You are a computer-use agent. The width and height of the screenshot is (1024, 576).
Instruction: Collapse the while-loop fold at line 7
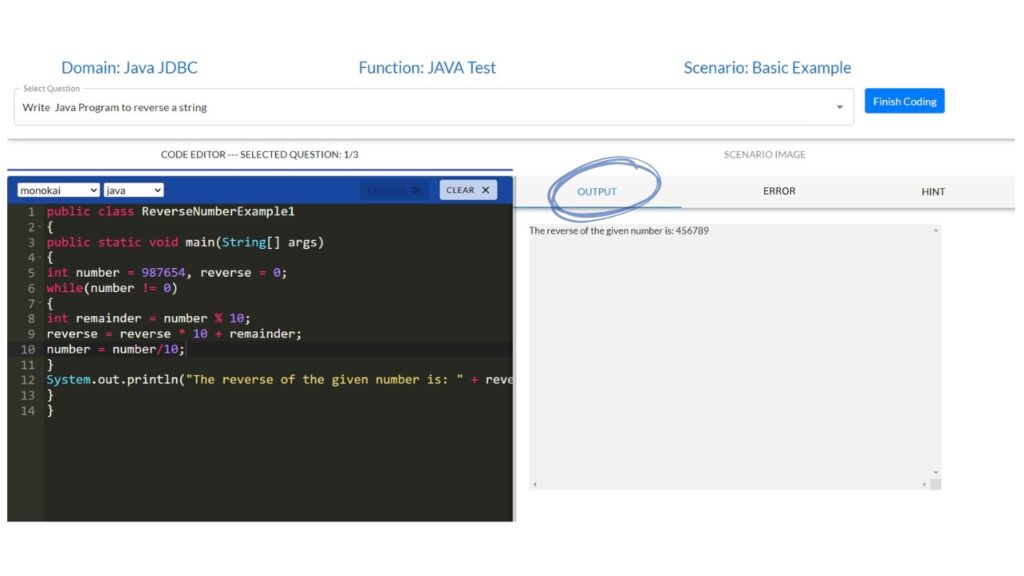tap(38, 304)
